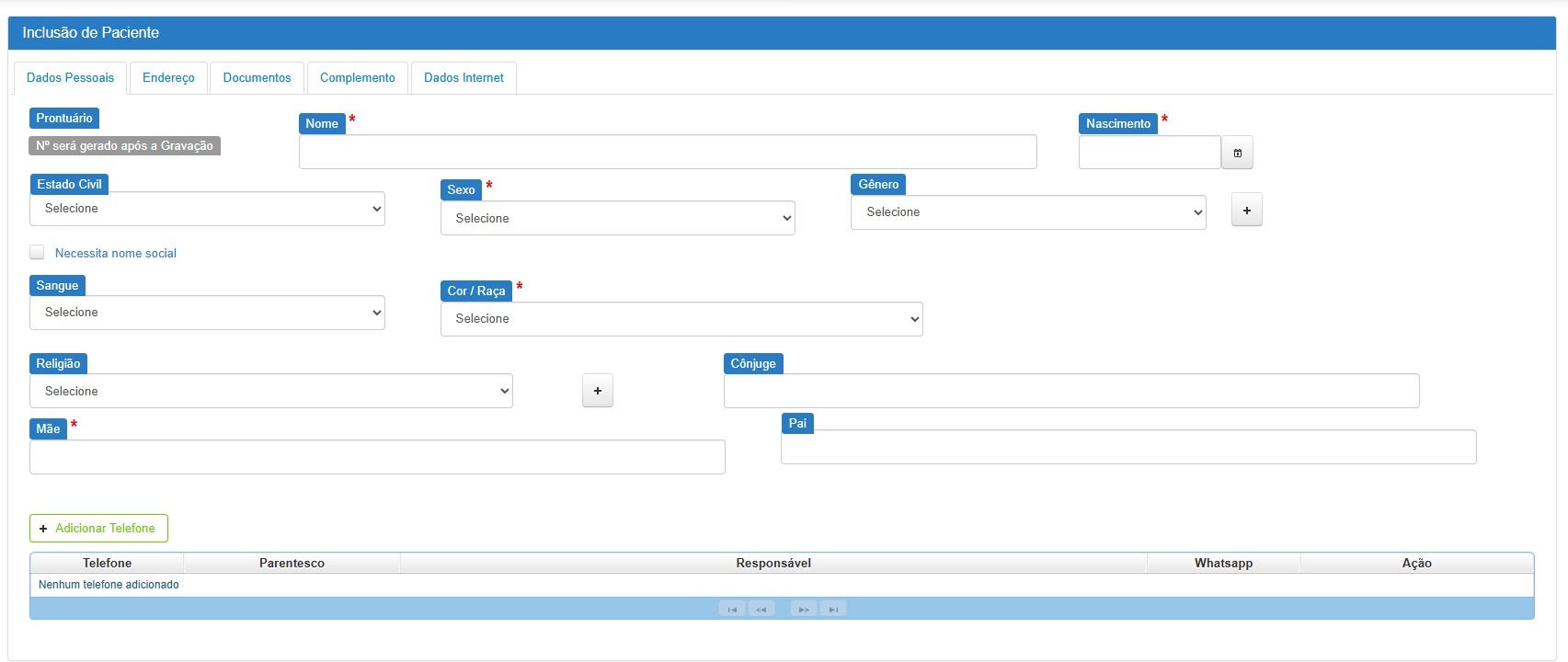1568x662 pixels.
Task: Click the Prontuário label
Action: point(64,119)
